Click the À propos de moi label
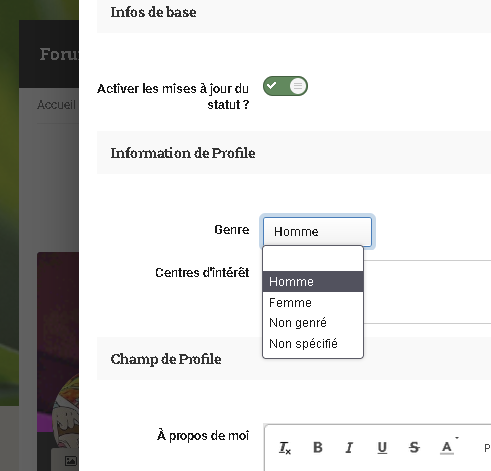491x471 pixels. pyautogui.click(x=203, y=435)
